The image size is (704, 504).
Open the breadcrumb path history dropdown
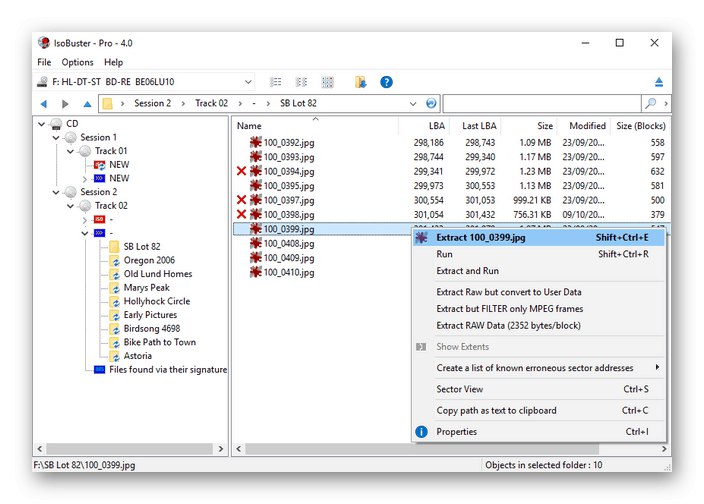(x=413, y=104)
